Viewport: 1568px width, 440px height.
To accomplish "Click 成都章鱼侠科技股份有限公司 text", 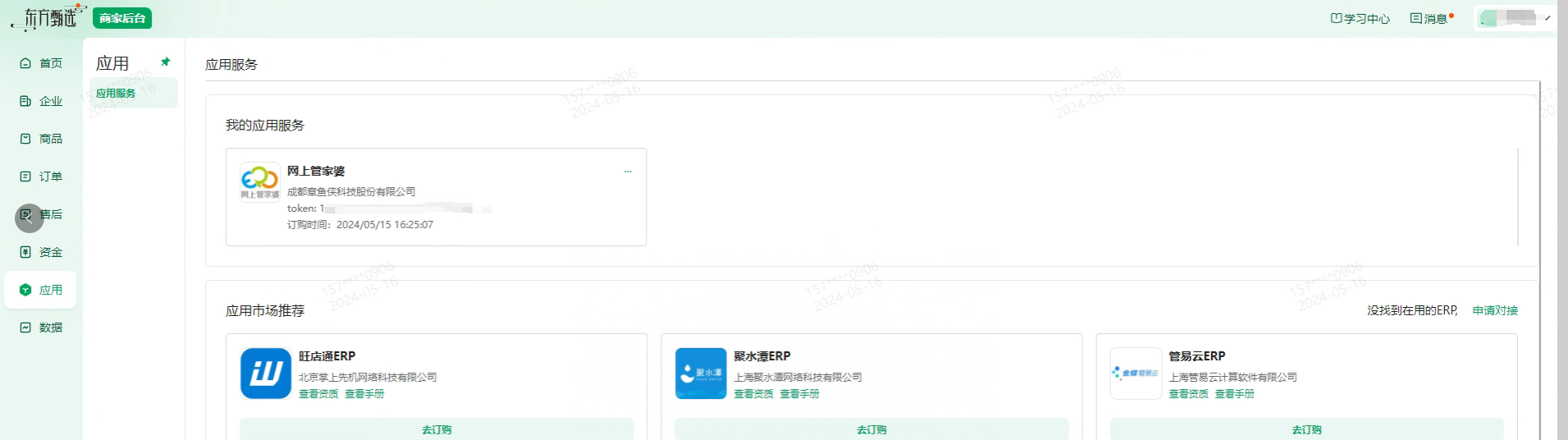I will click(x=351, y=191).
